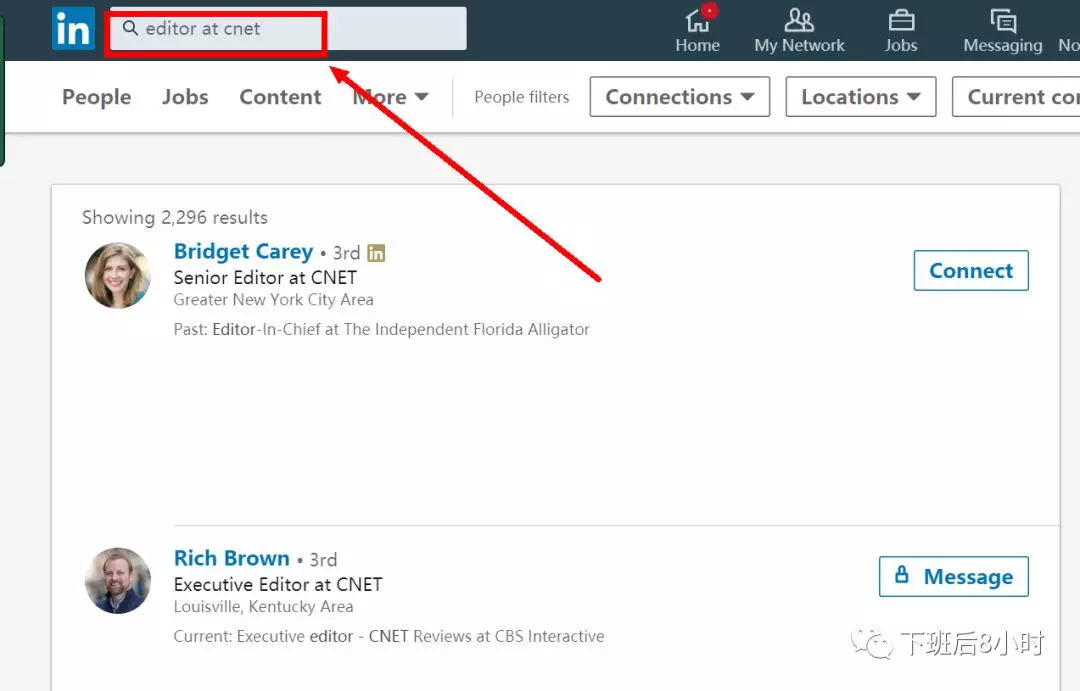Select the People tab

96,97
